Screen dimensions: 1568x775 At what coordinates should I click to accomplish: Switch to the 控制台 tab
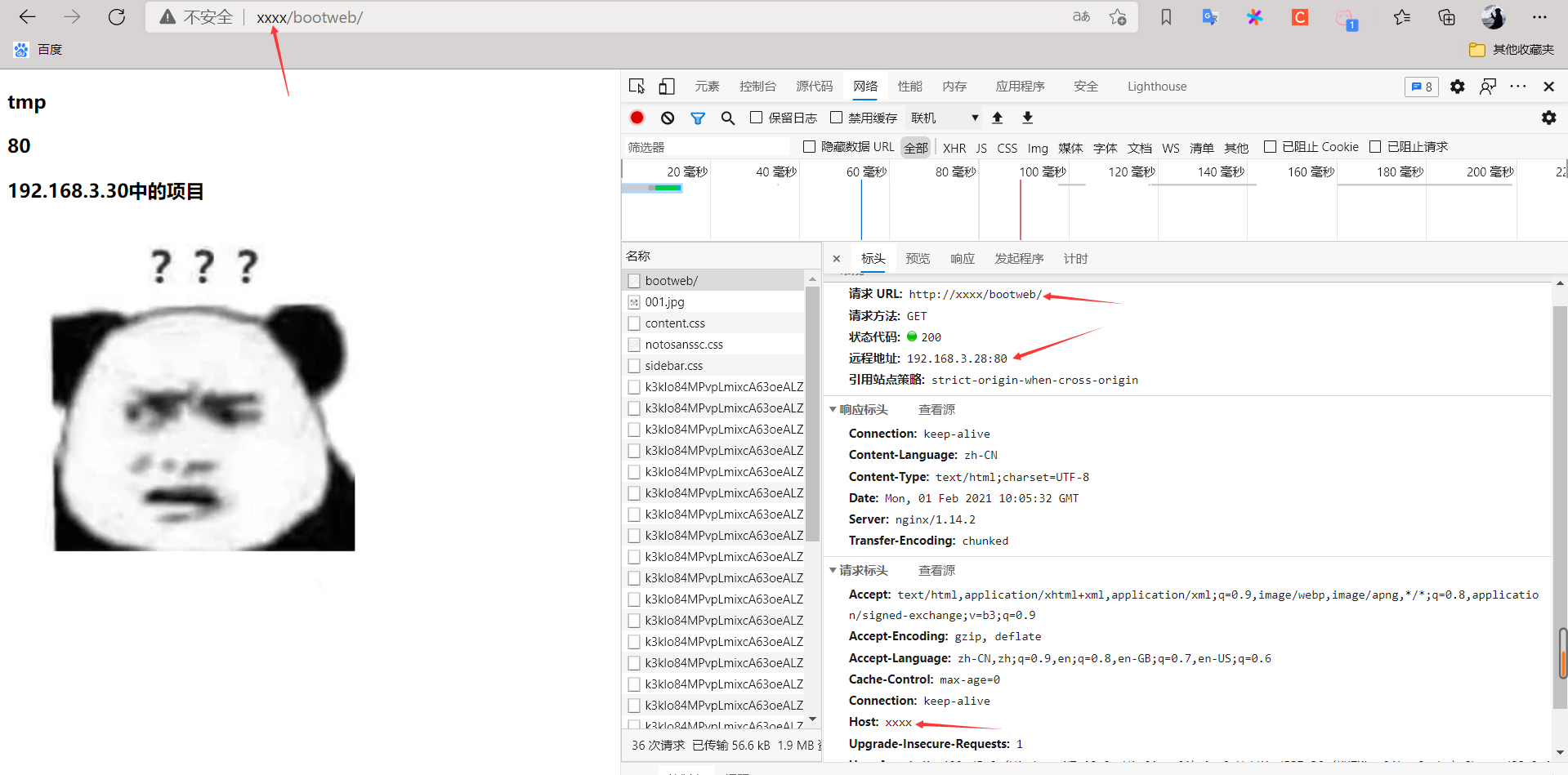(757, 86)
